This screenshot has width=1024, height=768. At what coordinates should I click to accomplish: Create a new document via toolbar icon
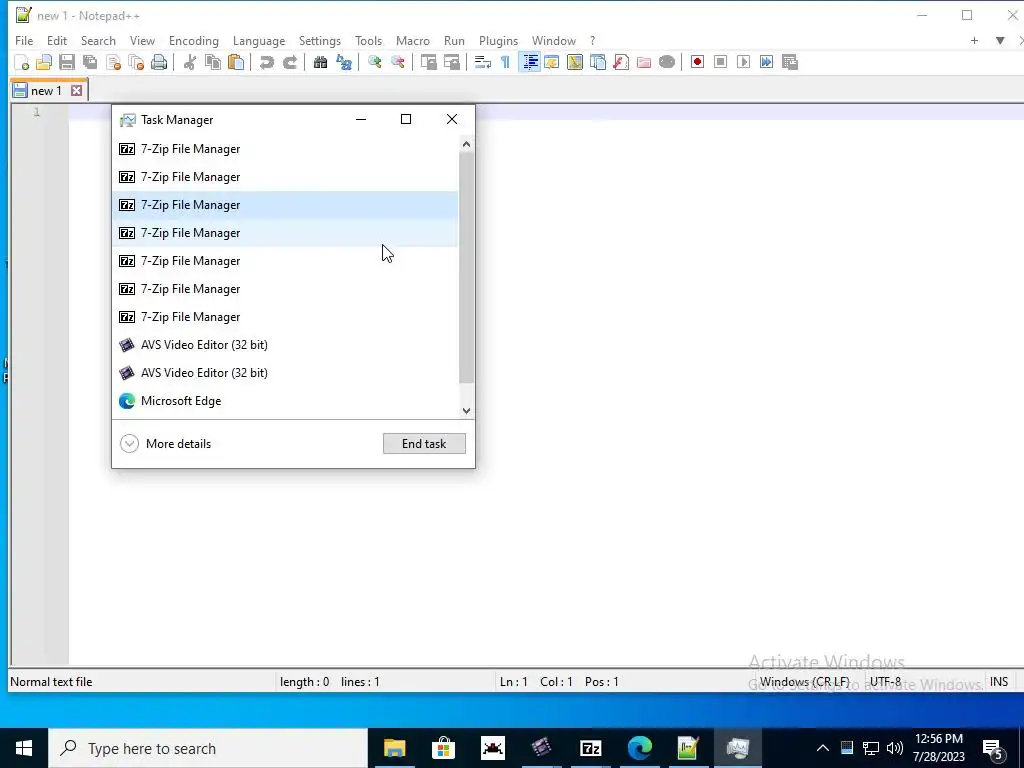pyautogui.click(x=22, y=62)
